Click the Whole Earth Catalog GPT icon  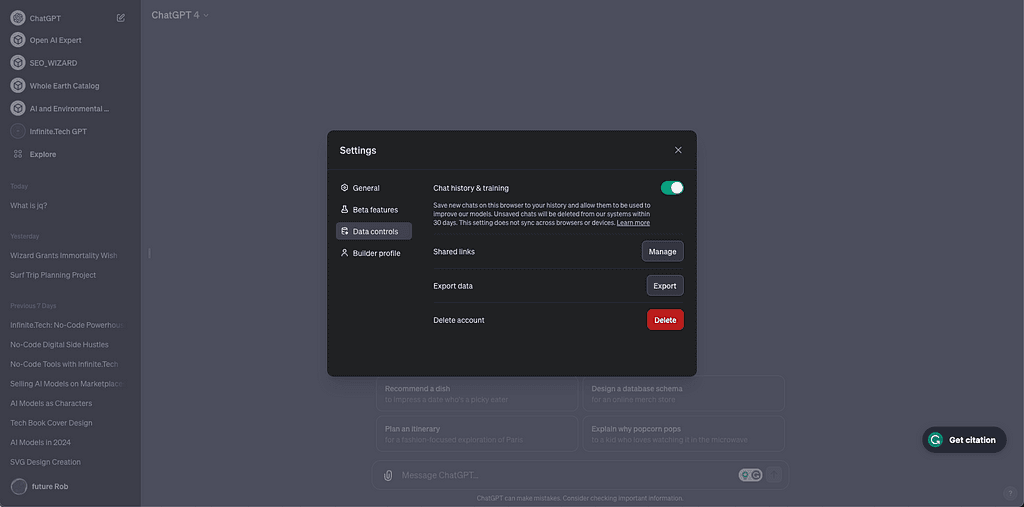pos(18,86)
